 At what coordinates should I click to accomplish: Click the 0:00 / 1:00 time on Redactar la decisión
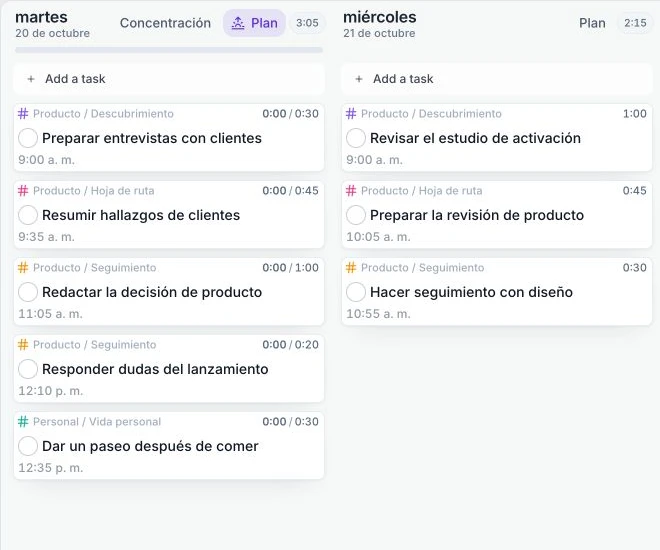[x=290, y=268]
